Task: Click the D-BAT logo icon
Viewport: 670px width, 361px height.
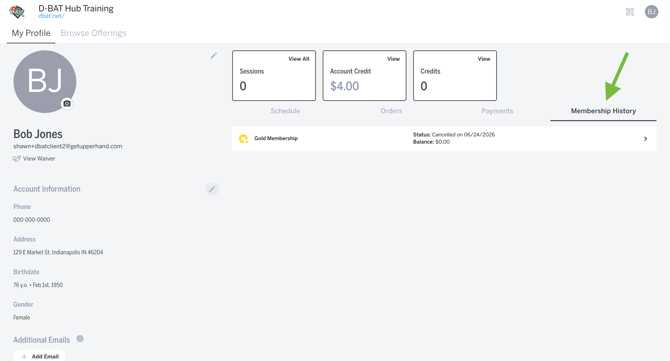Action: [17, 12]
